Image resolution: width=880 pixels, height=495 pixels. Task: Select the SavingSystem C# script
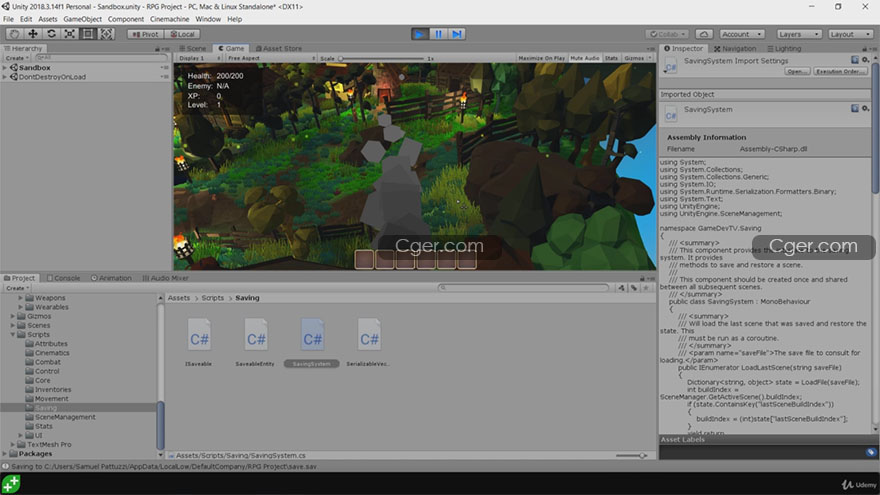(x=312, y=334)
